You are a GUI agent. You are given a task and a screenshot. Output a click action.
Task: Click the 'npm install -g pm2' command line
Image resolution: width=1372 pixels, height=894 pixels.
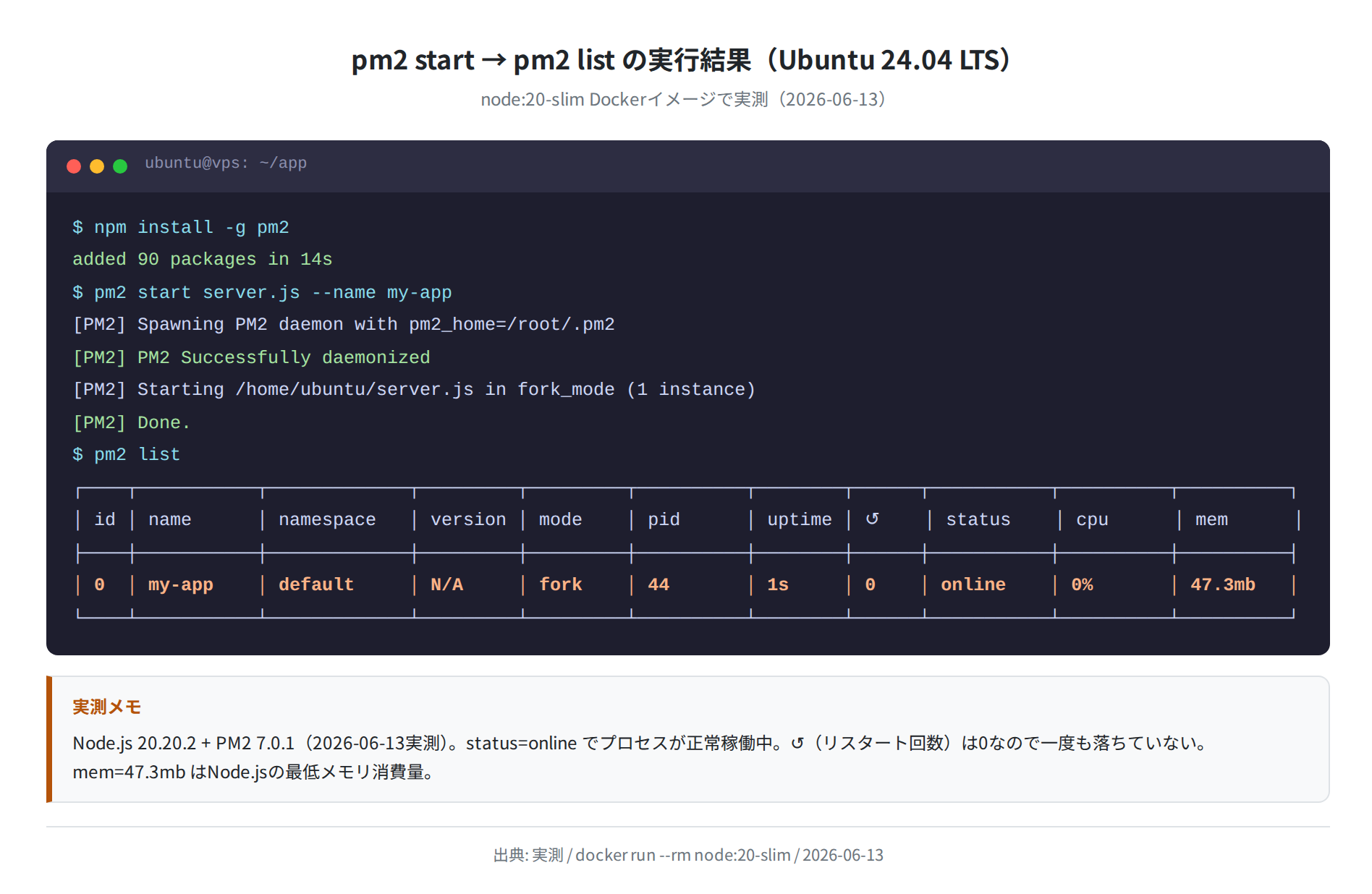tap(181, 228)
